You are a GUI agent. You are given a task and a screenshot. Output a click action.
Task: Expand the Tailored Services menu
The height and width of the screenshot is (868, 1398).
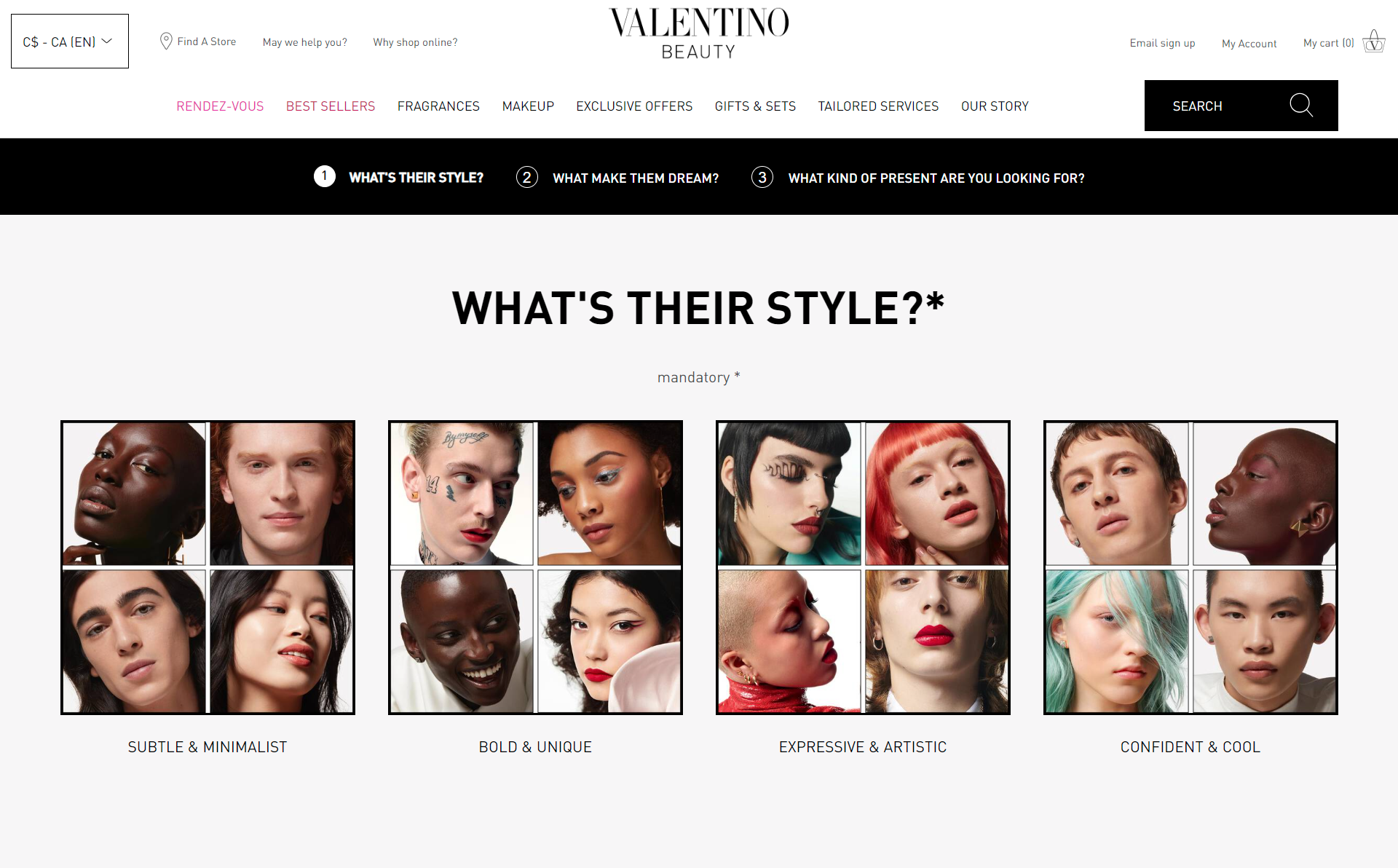point(878,106)
